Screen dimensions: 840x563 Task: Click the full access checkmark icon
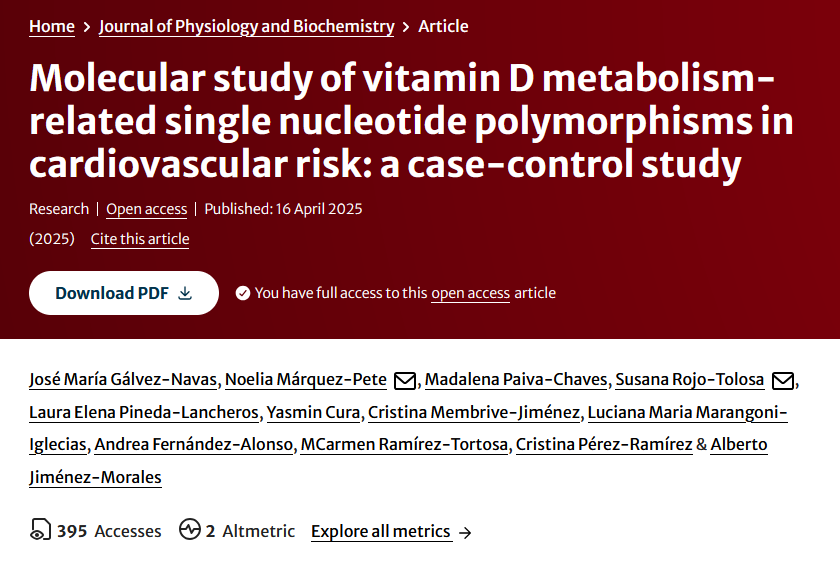tap(242, 293)
